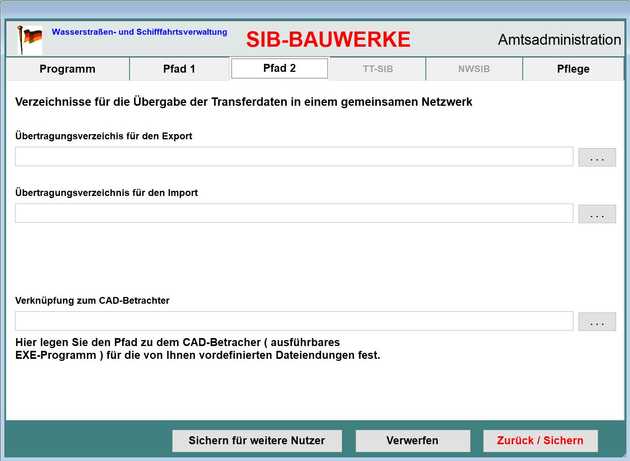Browse for the export directory via '...' button

pyautogui.click(x=597, y=157)
